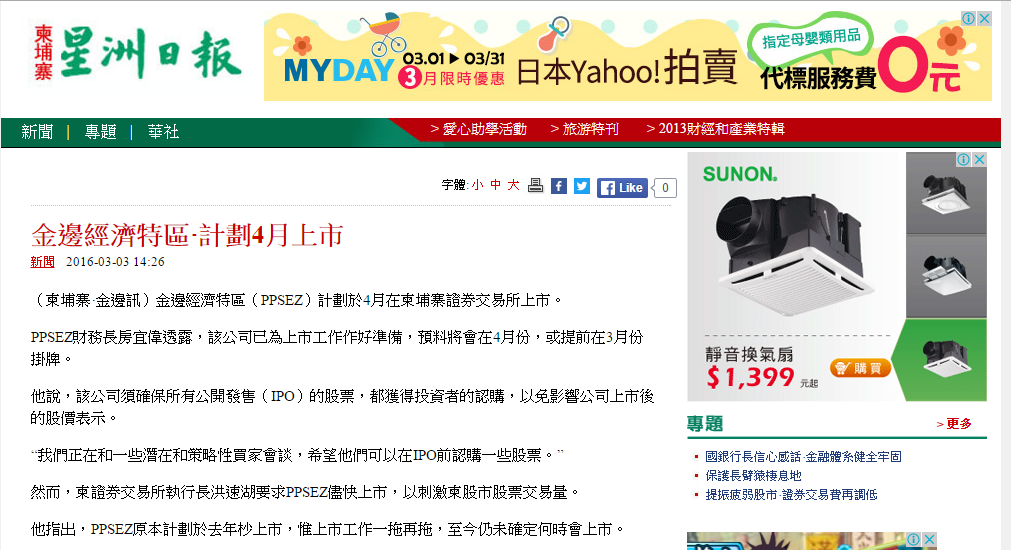1011x550 pixels.
Task: Open the 華社 menu item
Action: click(x=163, y=132)
